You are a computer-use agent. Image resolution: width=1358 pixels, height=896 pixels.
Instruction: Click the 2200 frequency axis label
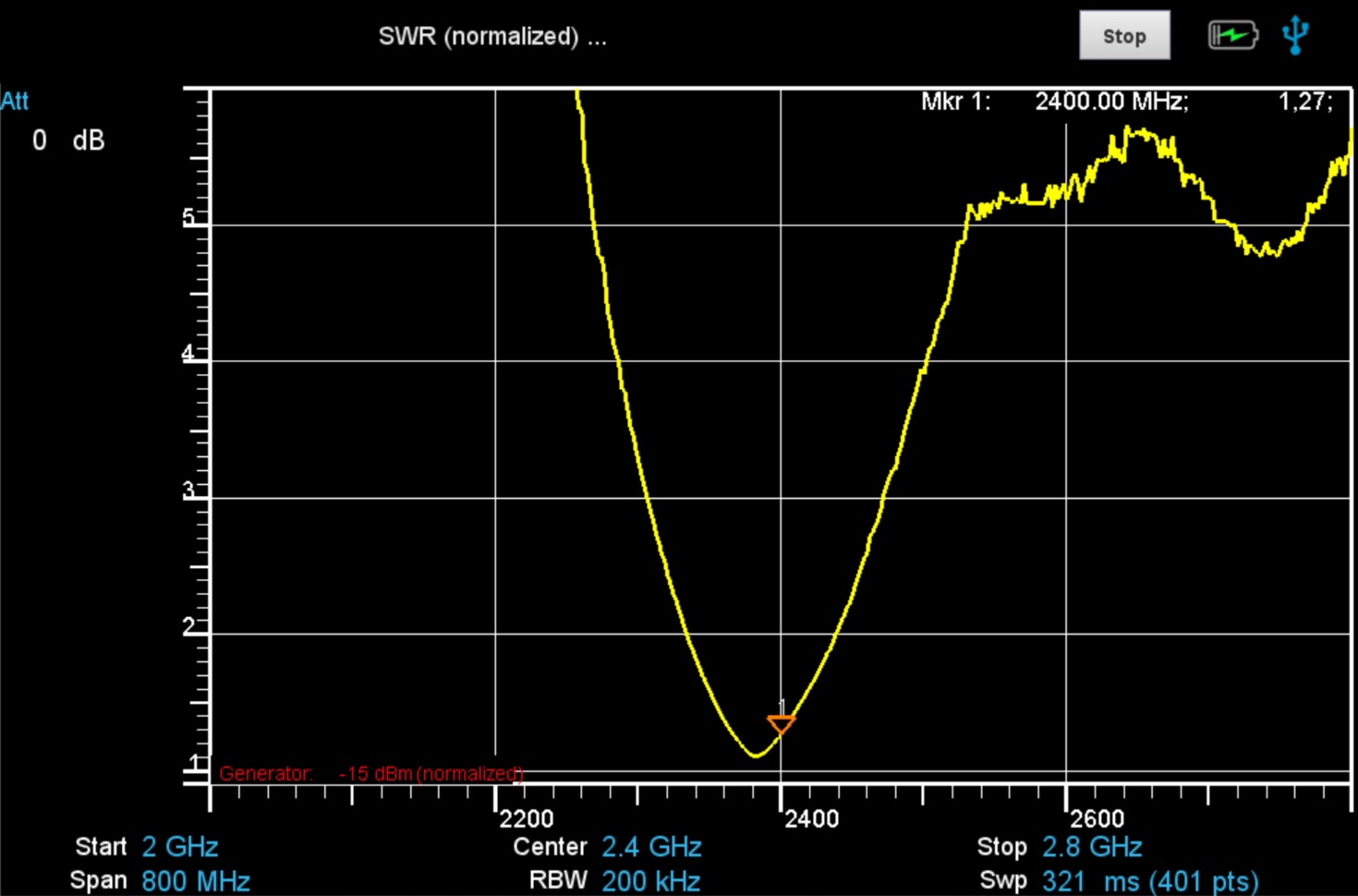pyautogui.click(x=526, y=818)
